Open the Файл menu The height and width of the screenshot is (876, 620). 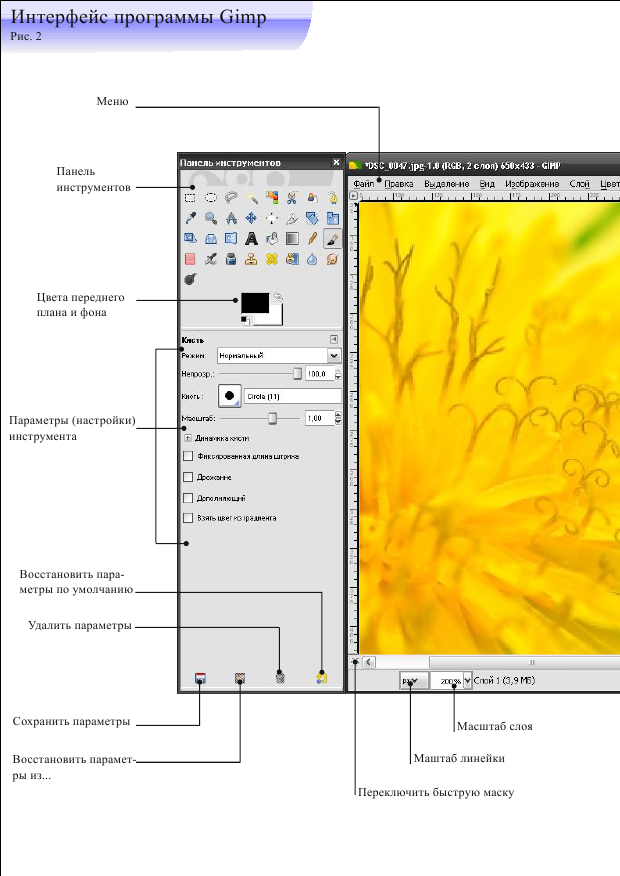tap(363, 184)
